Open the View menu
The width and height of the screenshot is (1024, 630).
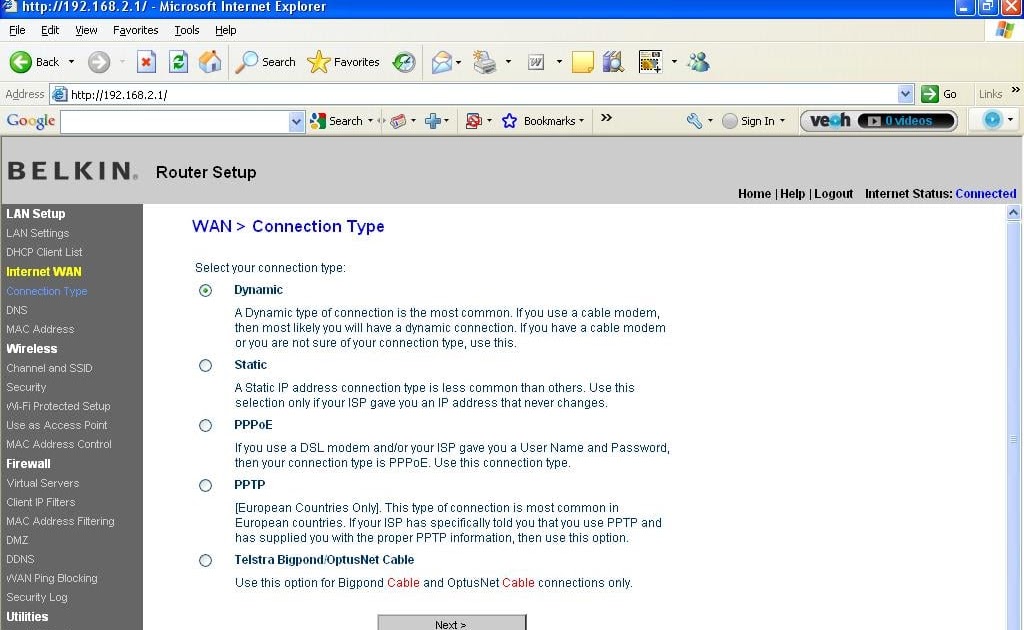click(x=86, y=30)
